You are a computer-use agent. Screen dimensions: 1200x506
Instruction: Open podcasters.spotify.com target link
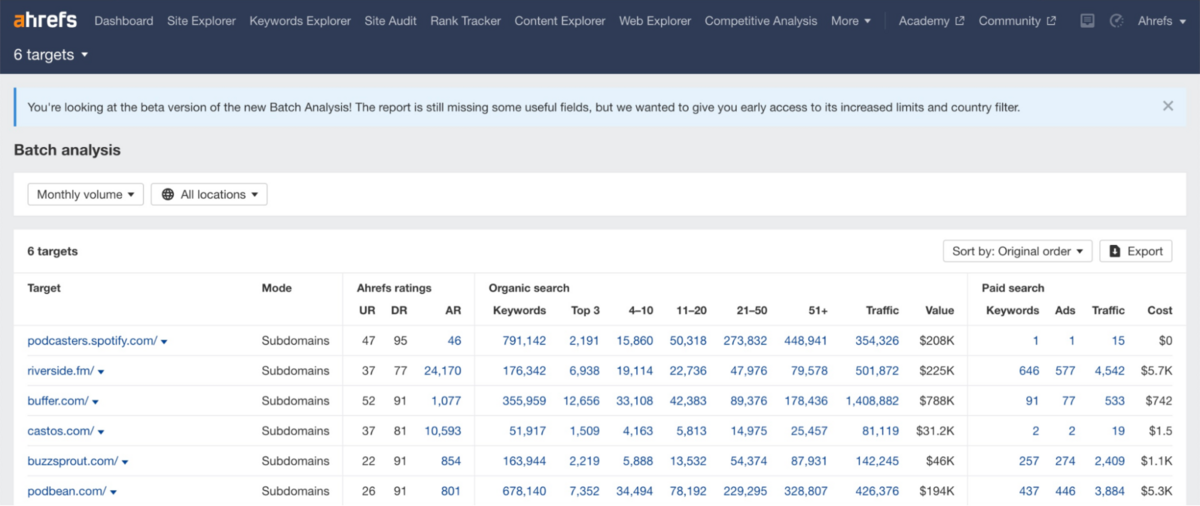click(x=92, y=341)
